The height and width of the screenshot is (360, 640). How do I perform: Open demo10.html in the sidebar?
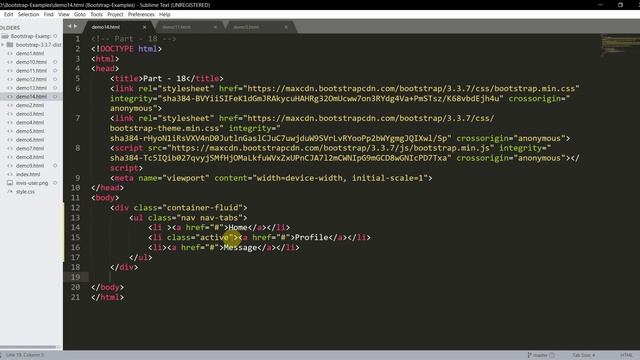(x=31, y=62)
